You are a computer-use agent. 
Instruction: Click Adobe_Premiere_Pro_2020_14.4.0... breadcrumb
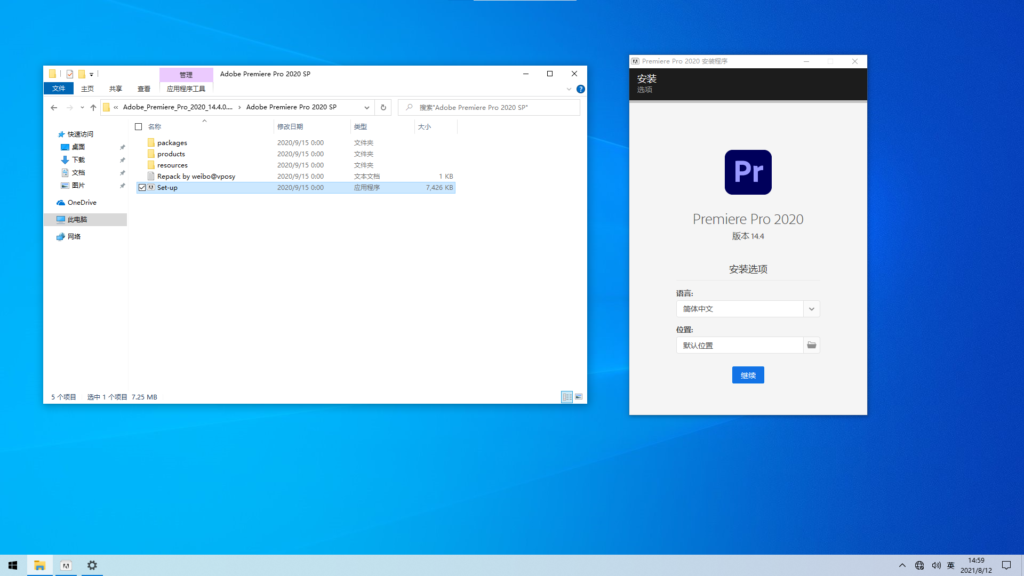pos(177,107)
